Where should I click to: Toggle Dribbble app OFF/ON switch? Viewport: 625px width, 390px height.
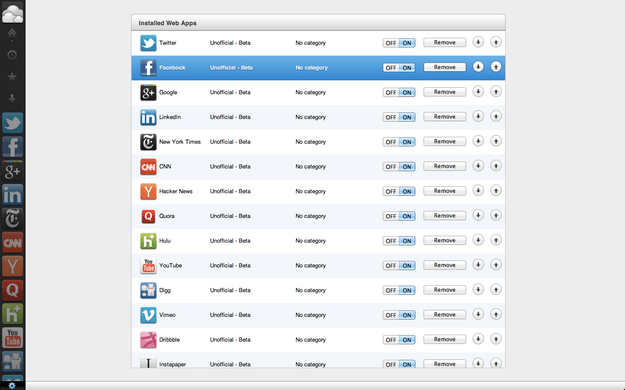399,339
